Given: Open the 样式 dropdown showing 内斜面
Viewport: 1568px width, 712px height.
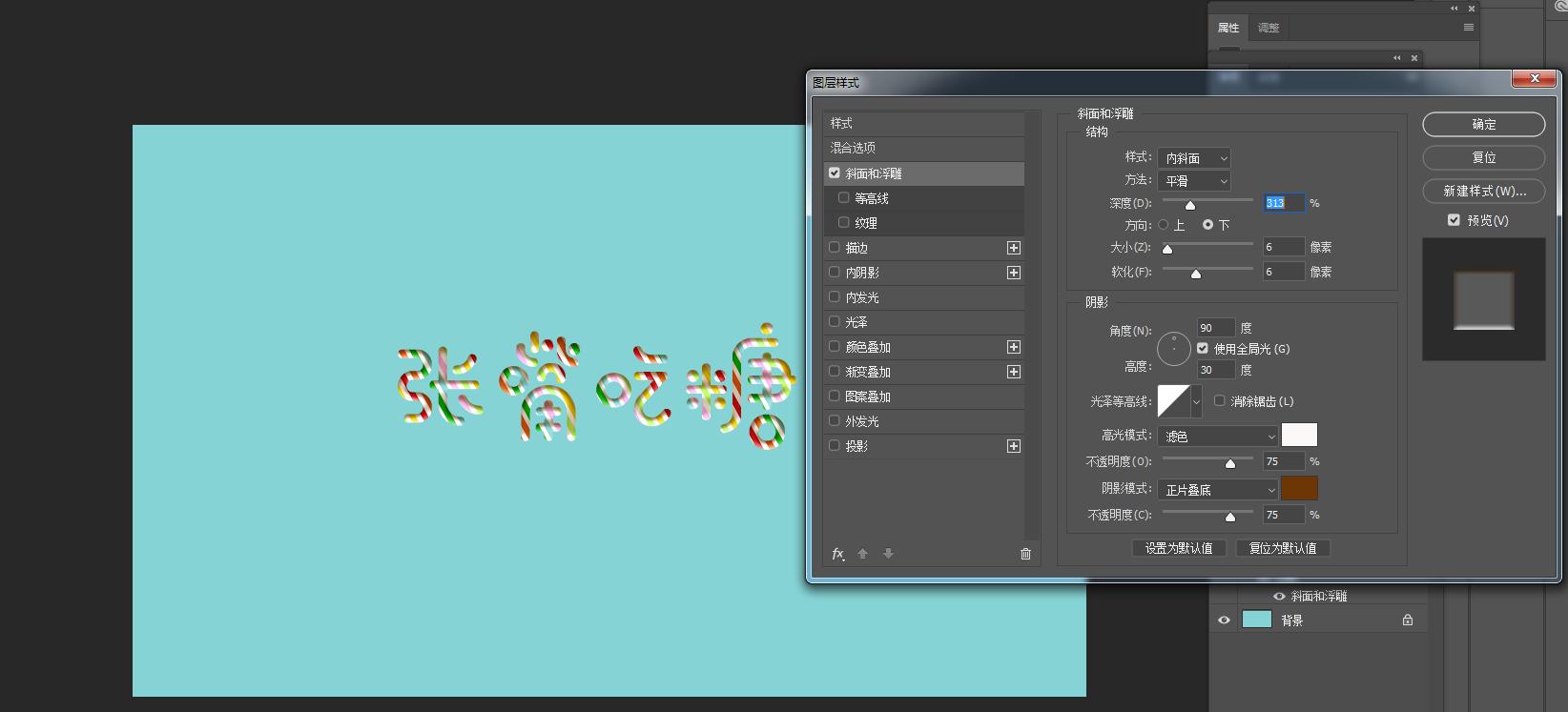Looking at the screenshot, I should [x=1194, y=158].
